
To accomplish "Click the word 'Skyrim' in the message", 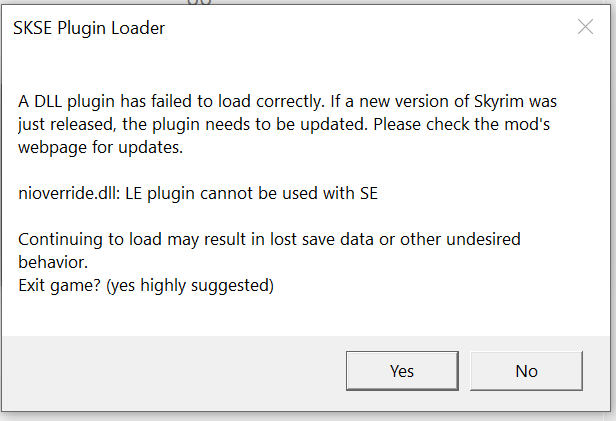I will 499,102.
